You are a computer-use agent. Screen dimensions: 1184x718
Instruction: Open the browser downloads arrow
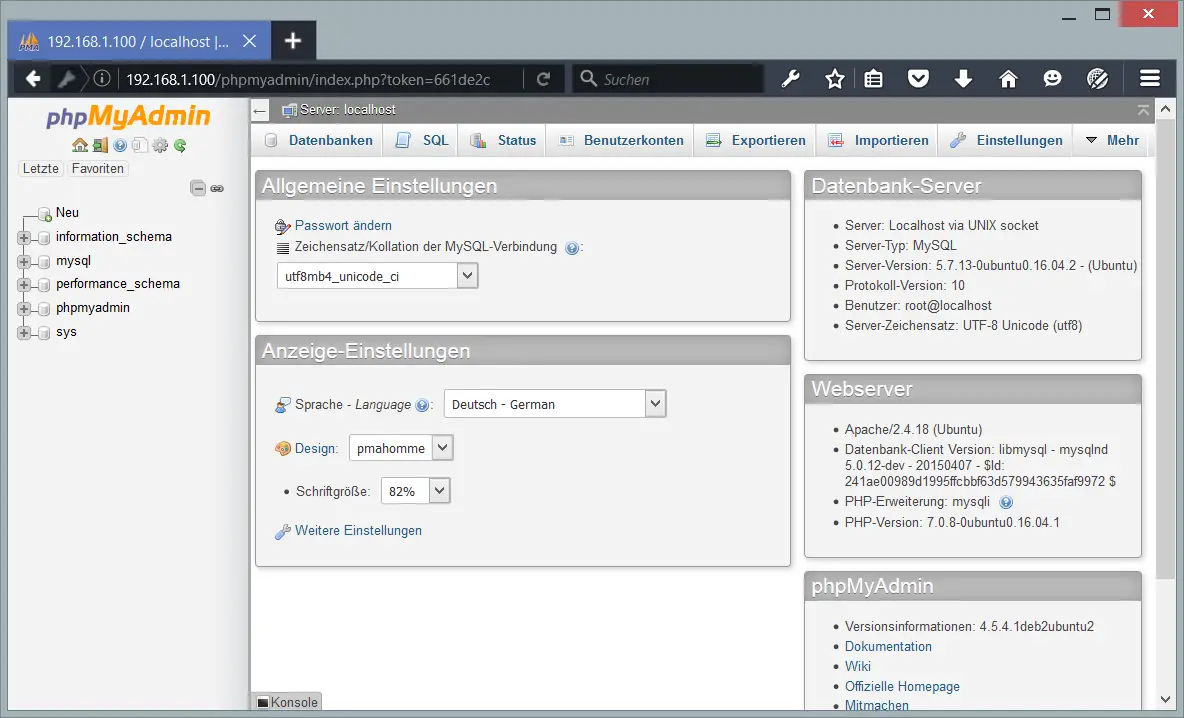coord(963,79)
